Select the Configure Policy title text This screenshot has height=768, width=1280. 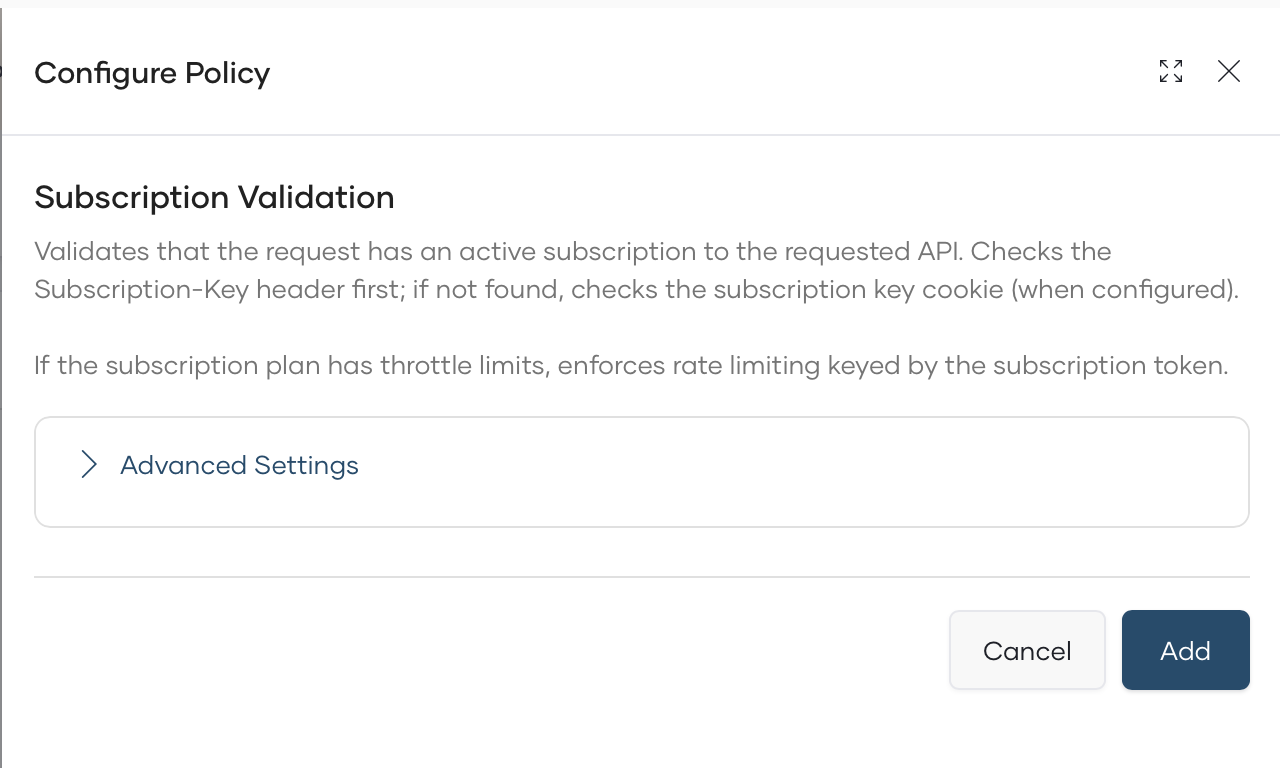click(152, 72)
